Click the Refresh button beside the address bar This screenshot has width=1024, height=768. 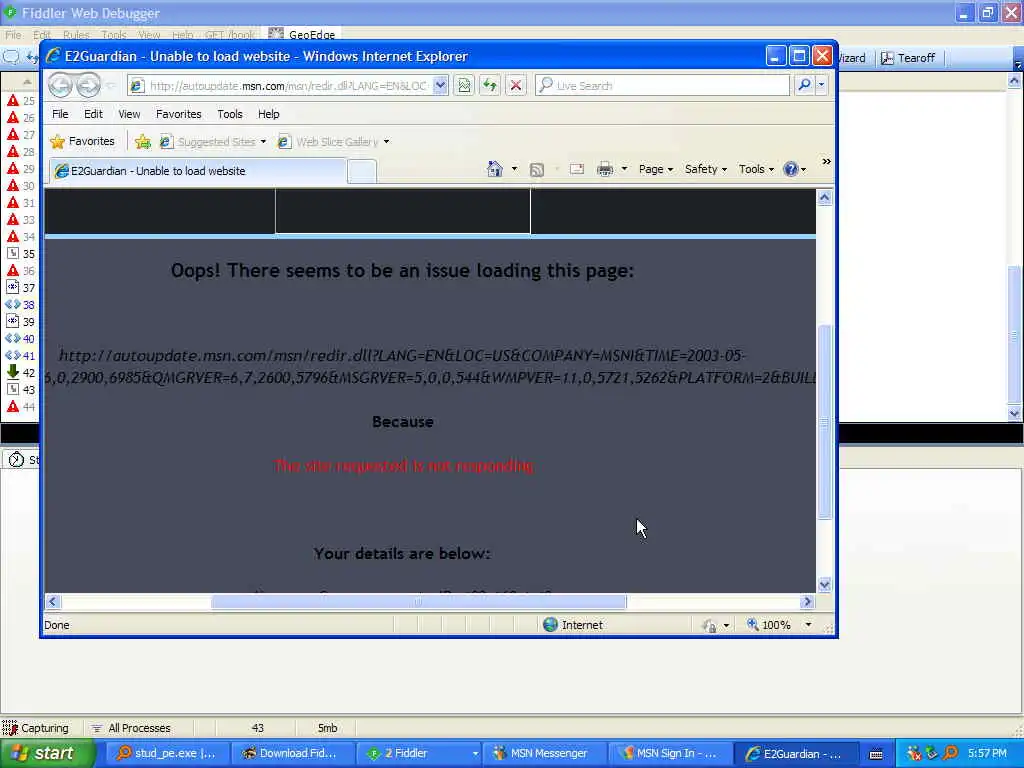click(x=490, y=86)
